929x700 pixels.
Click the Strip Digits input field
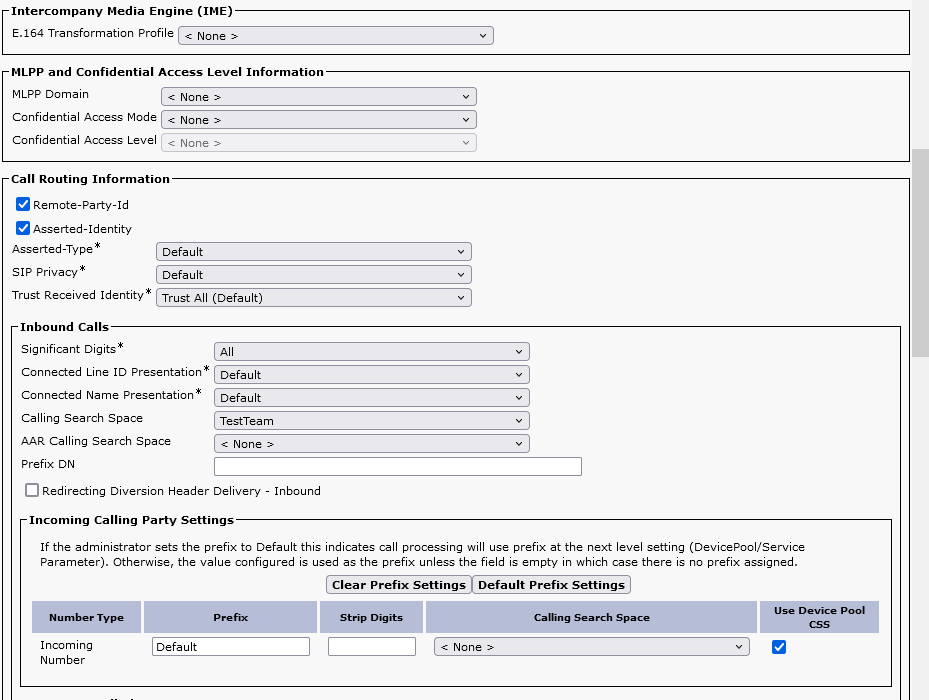[371, 647]
